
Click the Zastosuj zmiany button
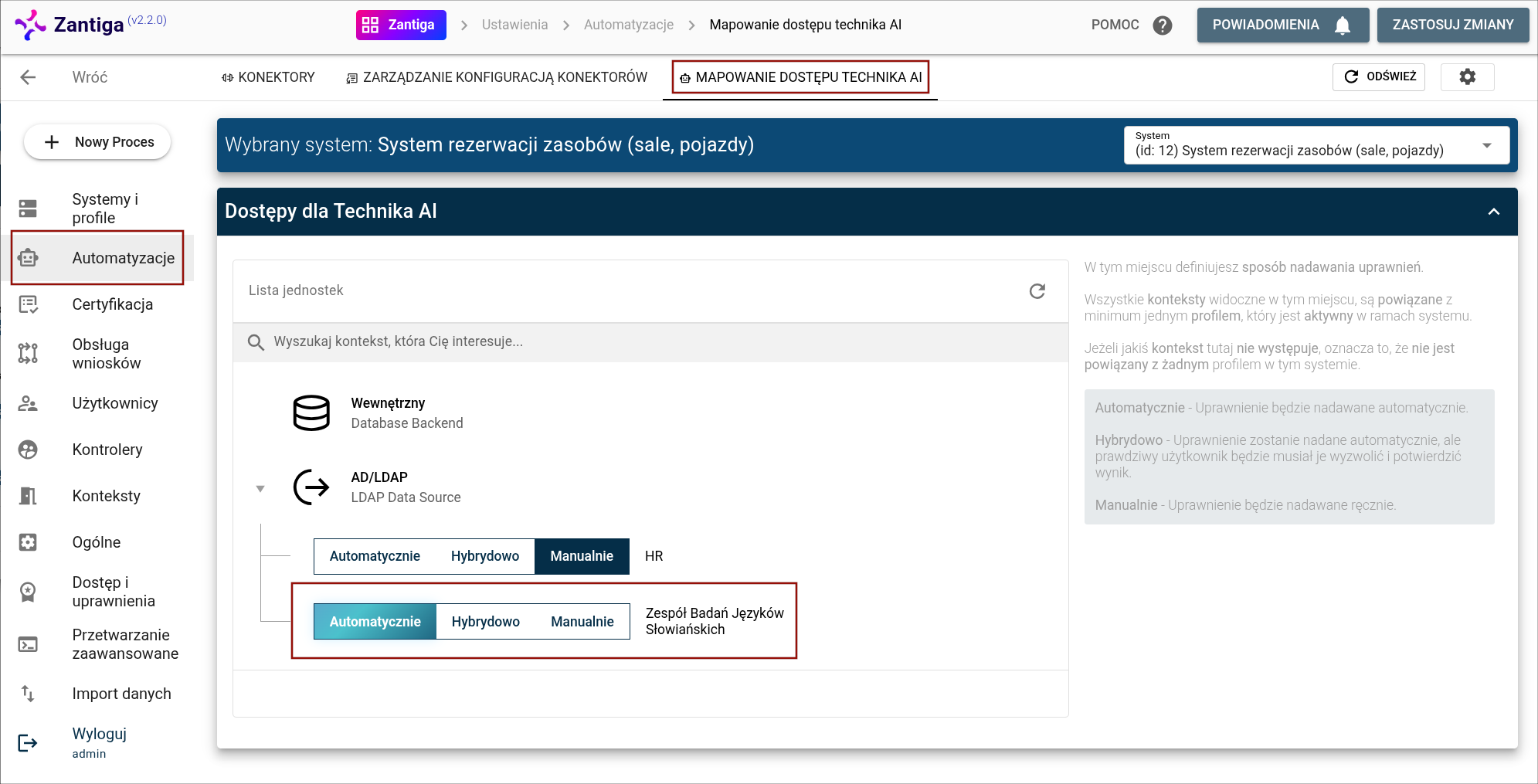click(1452, 25)
